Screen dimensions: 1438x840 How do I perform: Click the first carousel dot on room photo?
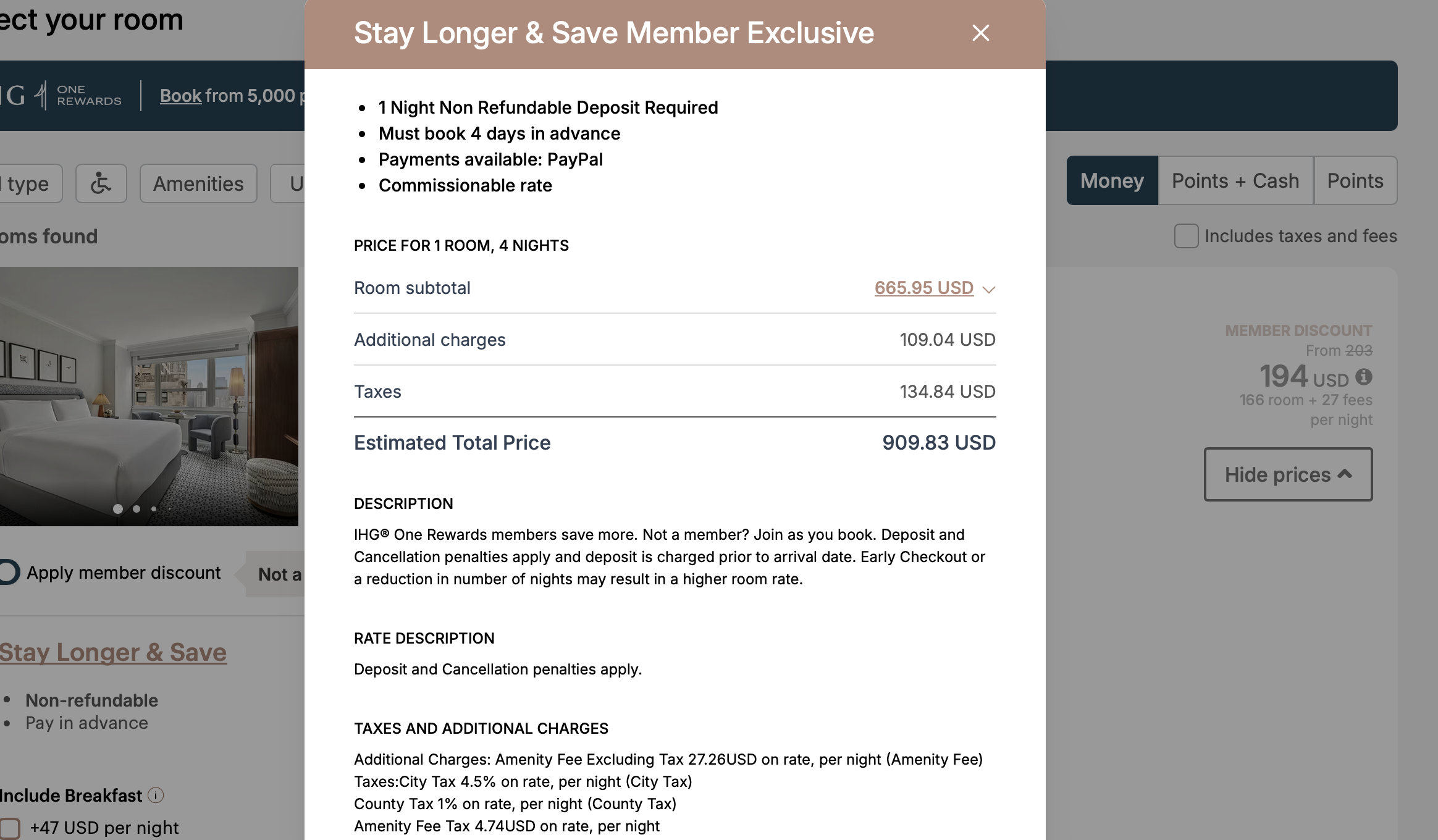point(117,509)
